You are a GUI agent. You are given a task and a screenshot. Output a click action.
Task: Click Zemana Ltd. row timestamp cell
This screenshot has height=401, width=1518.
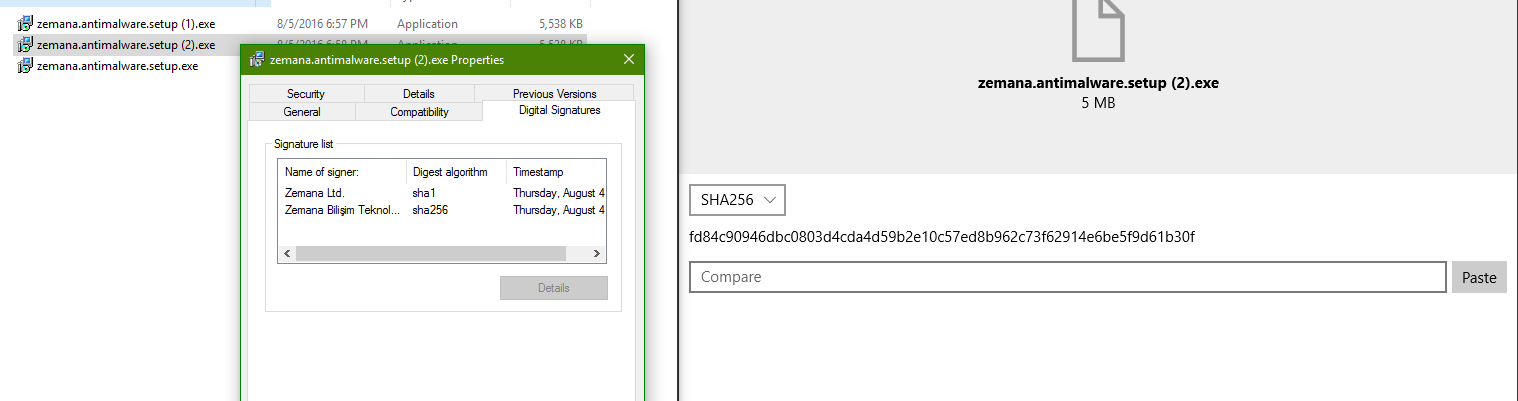pos(559,192)
